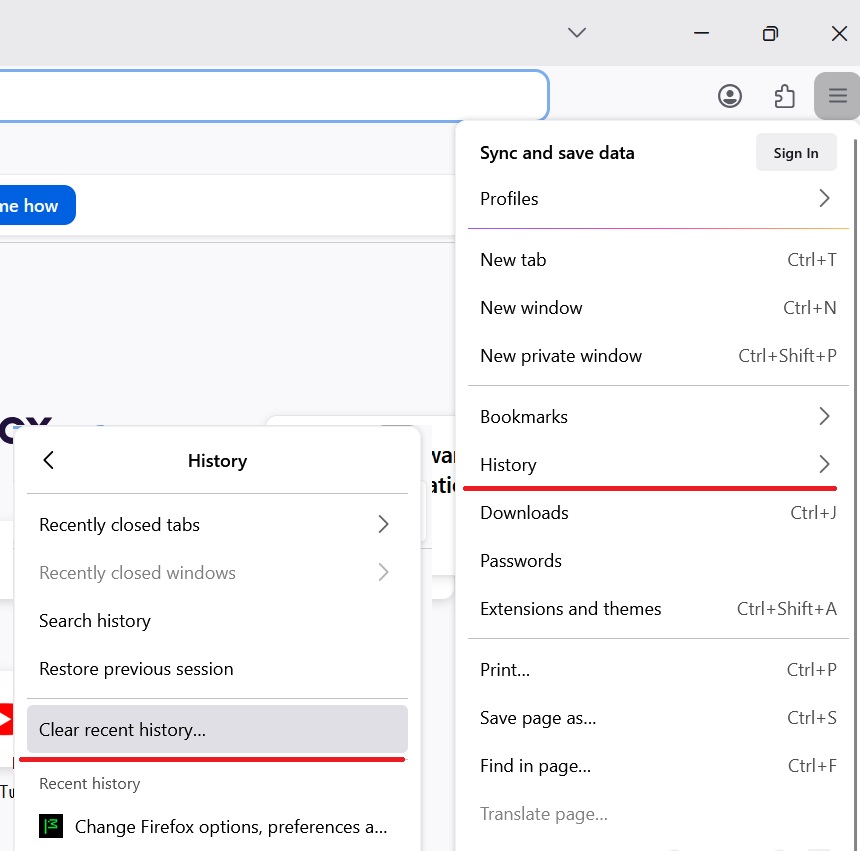Viewport: 860px width, 851px height.
Task: Click the green favicon beside Change Firefox options
Action: click(49, 826)
